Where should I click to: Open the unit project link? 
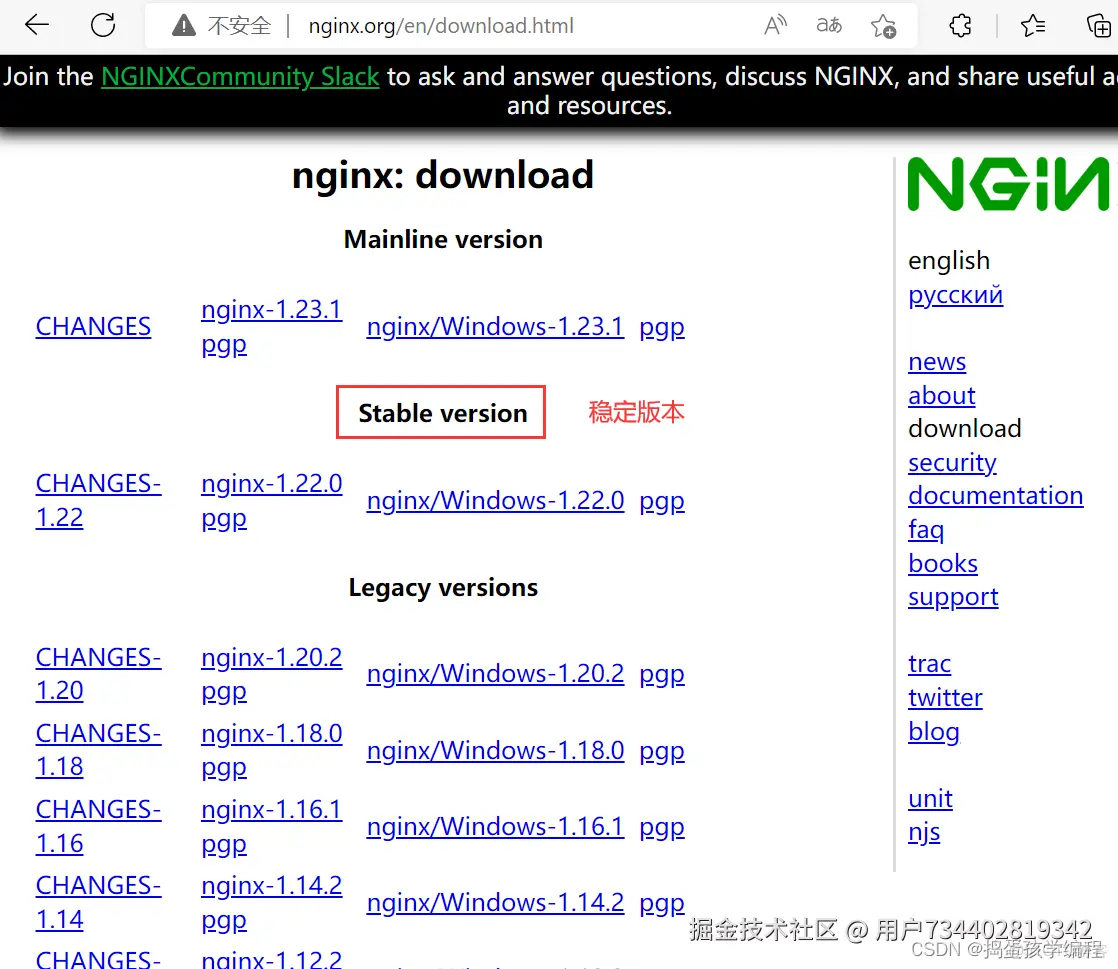tap(930, 799)
